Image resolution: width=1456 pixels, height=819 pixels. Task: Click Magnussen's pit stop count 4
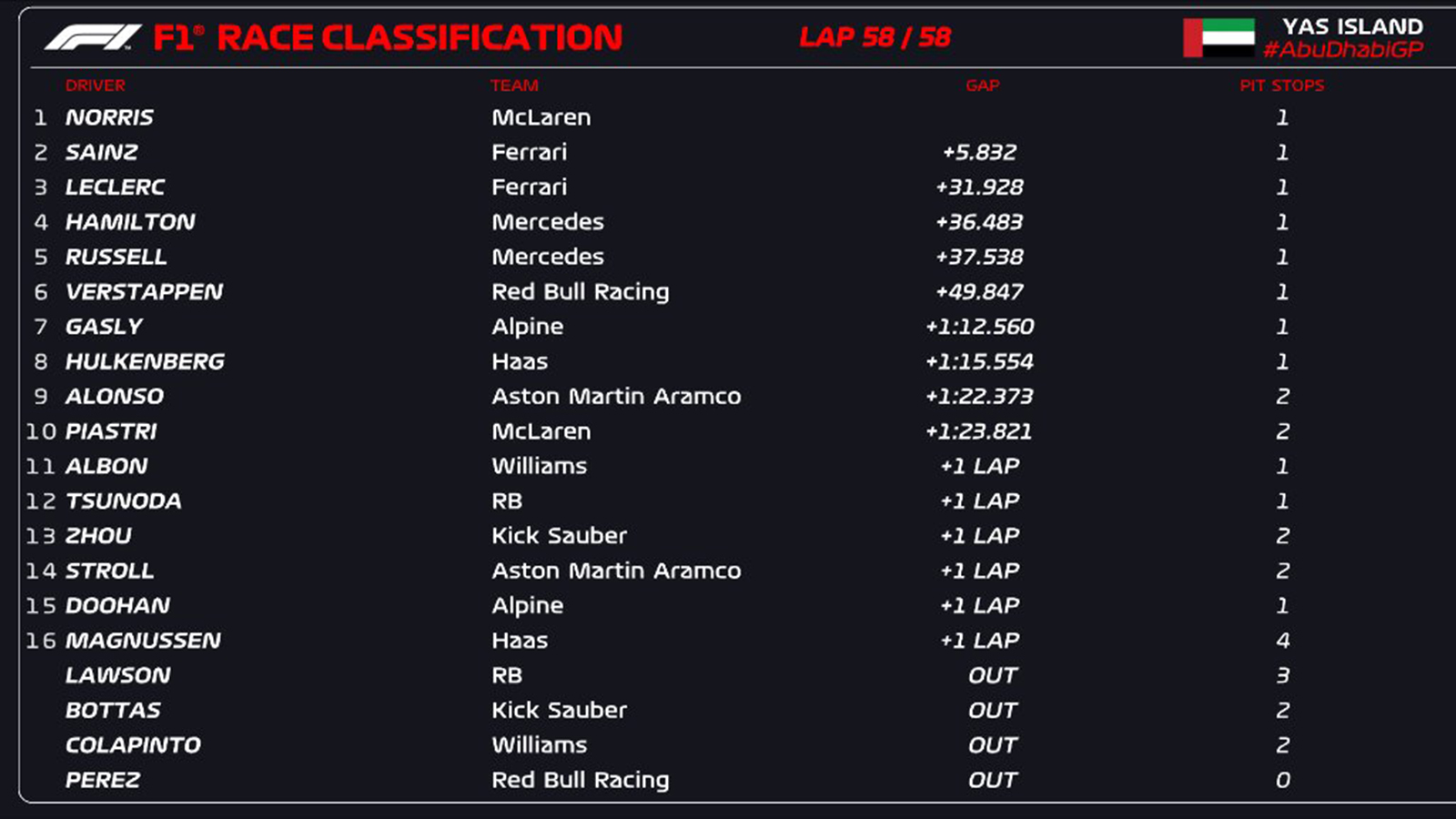[1282, 641]
